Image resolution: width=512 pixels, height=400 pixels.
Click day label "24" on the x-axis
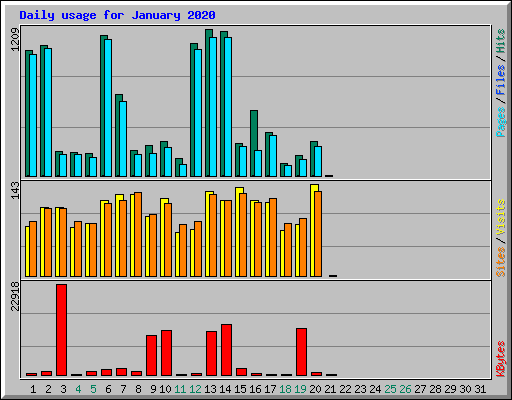click(x=375, y=389)
